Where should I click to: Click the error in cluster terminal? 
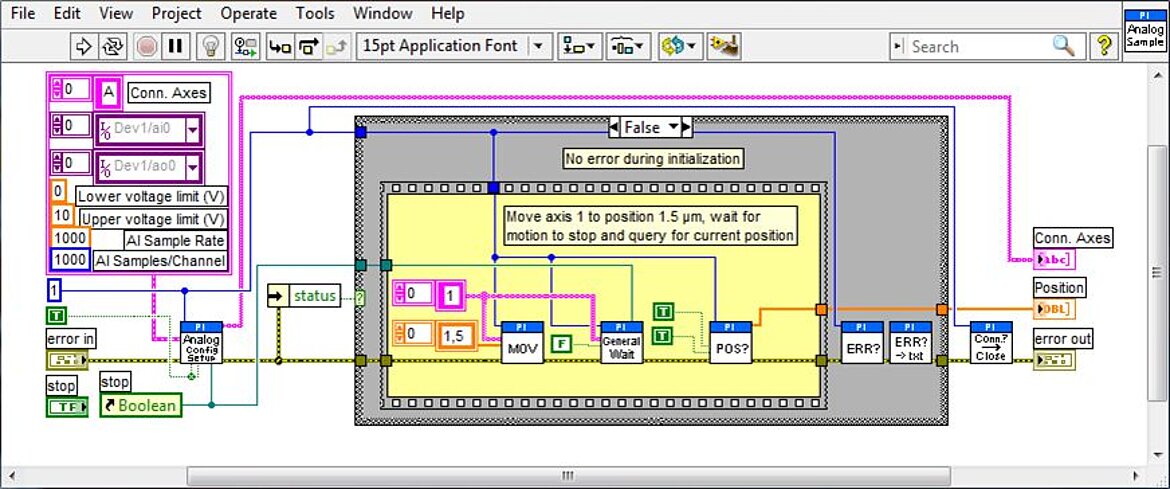coord(69,361)
